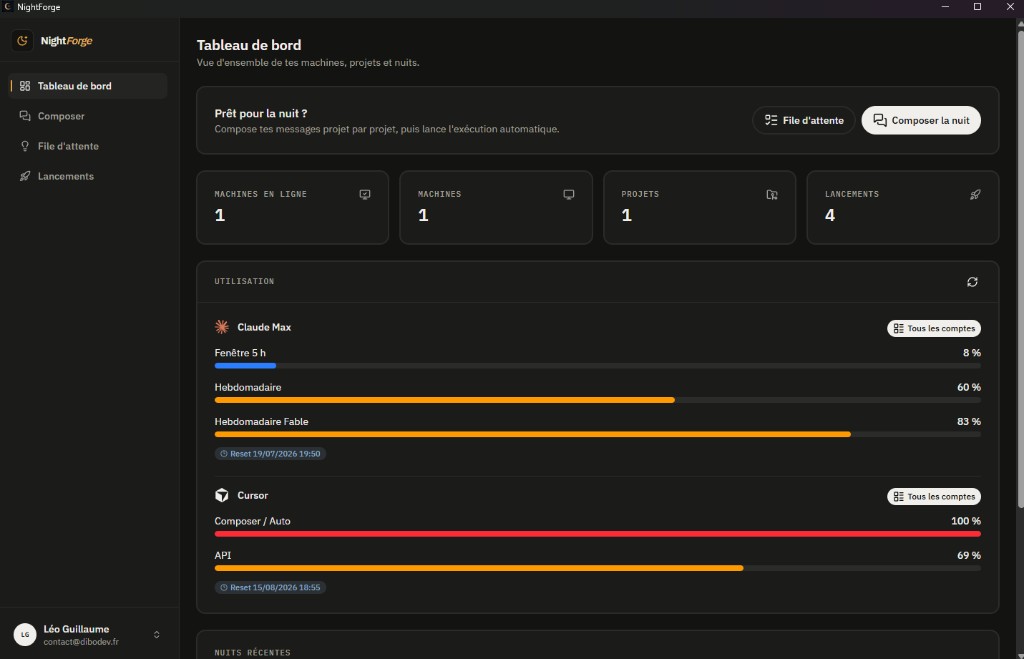Click the File d'attente lightbulb icon
This screenshot has width=1024, height=659.
click(25, 146)
